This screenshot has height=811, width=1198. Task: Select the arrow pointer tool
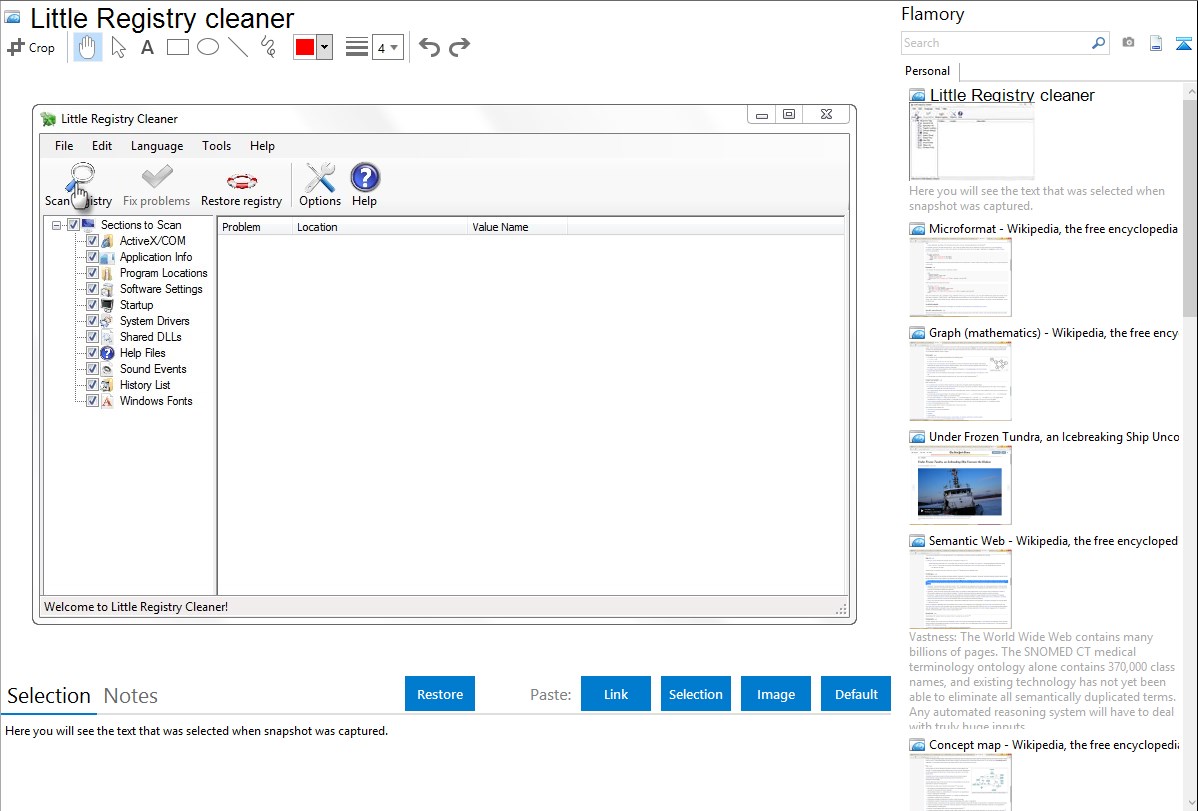click(118, 47)
